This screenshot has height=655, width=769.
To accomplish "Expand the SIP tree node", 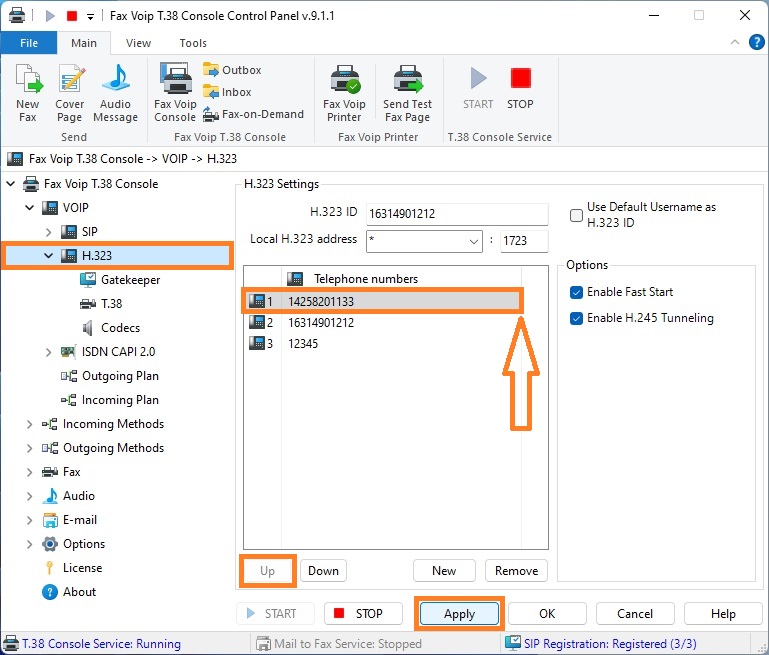I will pos(48,232).
